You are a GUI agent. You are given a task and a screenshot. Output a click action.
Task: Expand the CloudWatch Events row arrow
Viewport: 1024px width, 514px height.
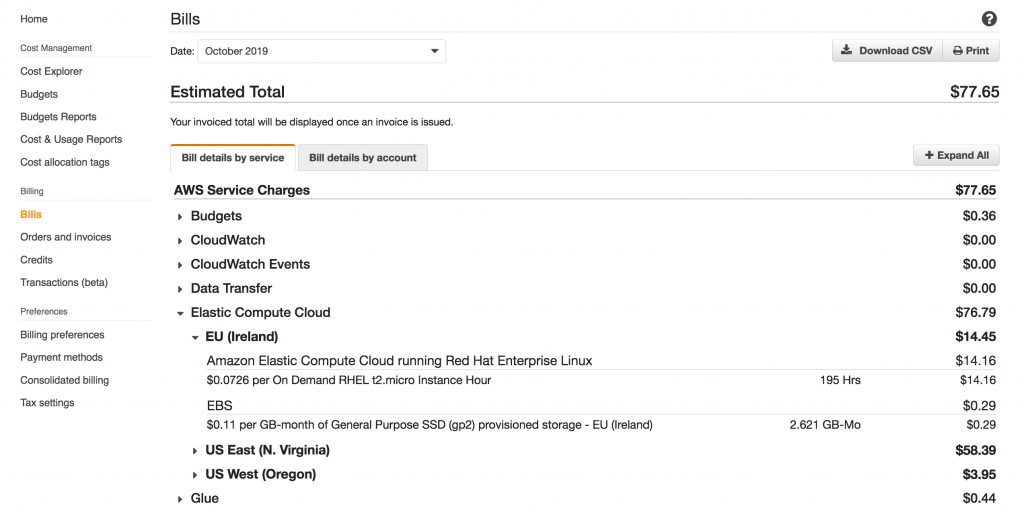click(x=180, y=265)
